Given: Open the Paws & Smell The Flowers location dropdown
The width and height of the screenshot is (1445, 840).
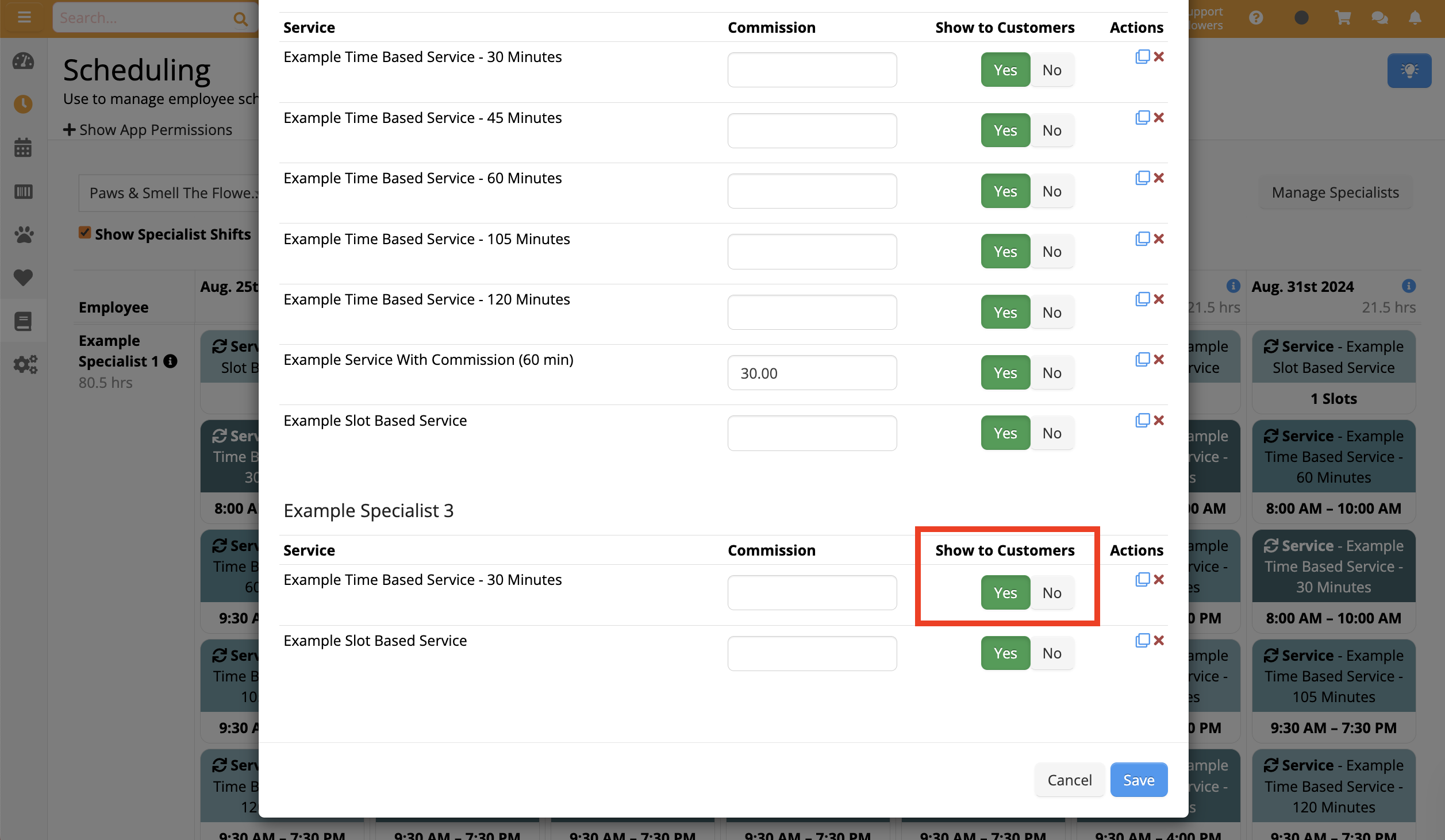Looking at the screenshot, I should [169, 193].
